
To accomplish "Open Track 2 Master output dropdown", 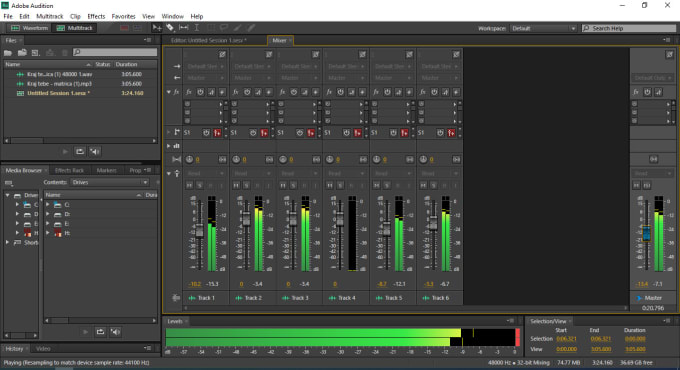I will click(x=252, y=78).
